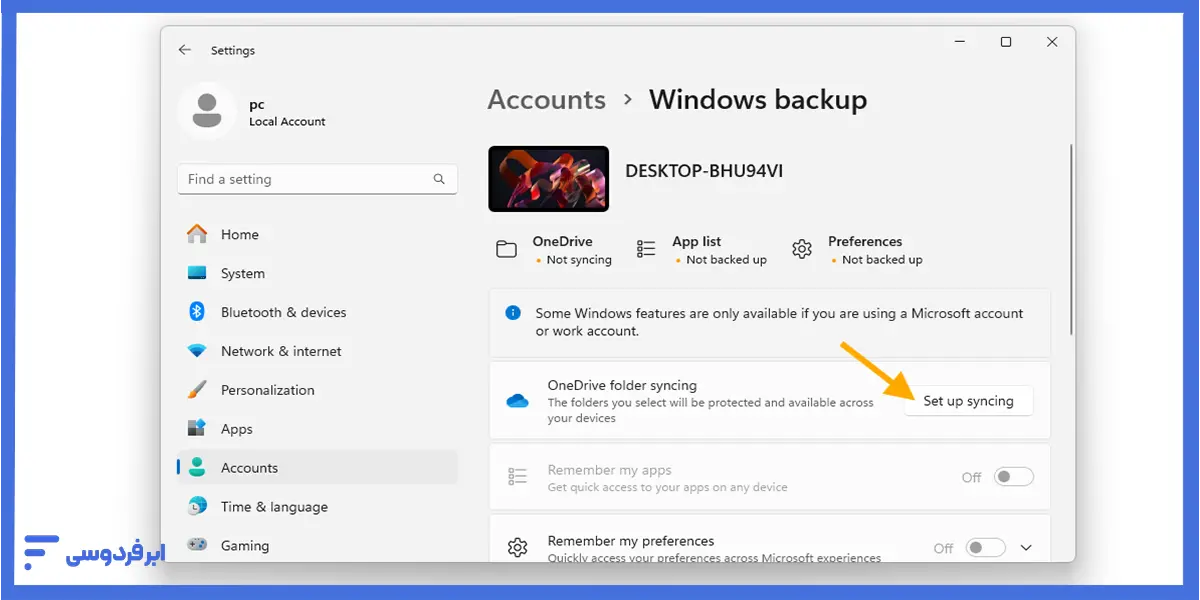Minimize the Settings window
This screenshot has height=600, width=1200.
pos(960,42)
